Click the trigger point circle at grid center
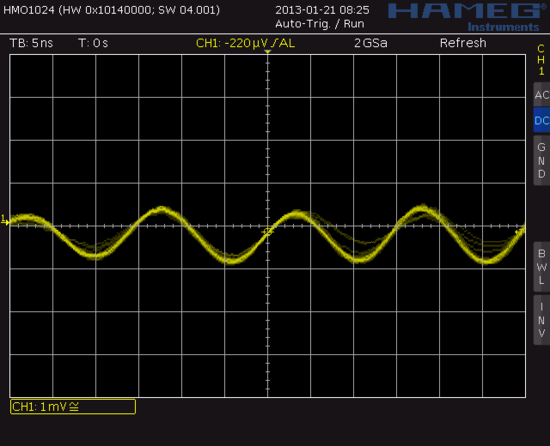The height and width of the screenshot is (446, 550). [268, 232]
